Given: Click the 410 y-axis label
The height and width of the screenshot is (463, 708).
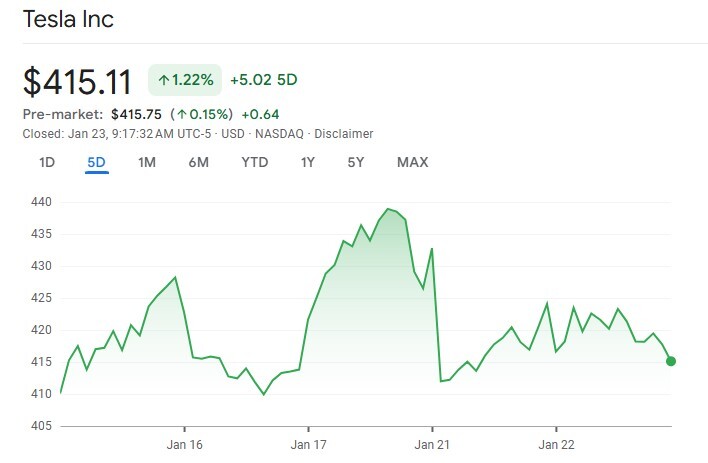Looking at the screenshot, I should point(41,393).
